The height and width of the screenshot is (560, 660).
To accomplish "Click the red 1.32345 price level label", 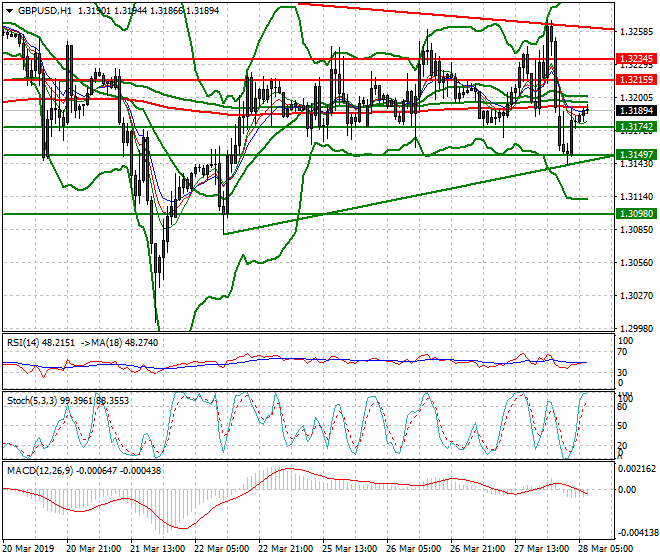I will coord(636,59).
